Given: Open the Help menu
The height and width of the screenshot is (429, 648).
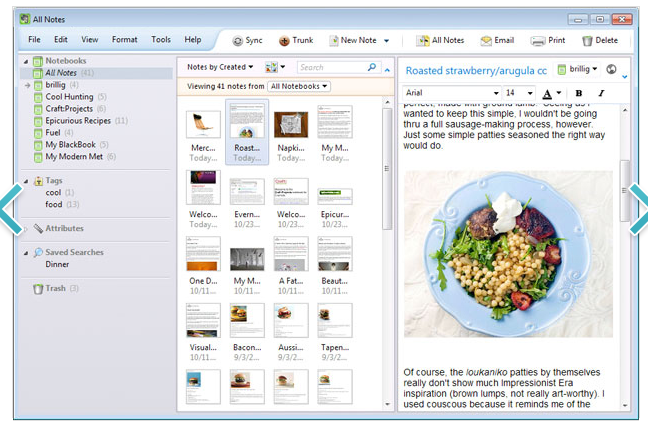Looking at the screenshot, I should coord(193,40).
